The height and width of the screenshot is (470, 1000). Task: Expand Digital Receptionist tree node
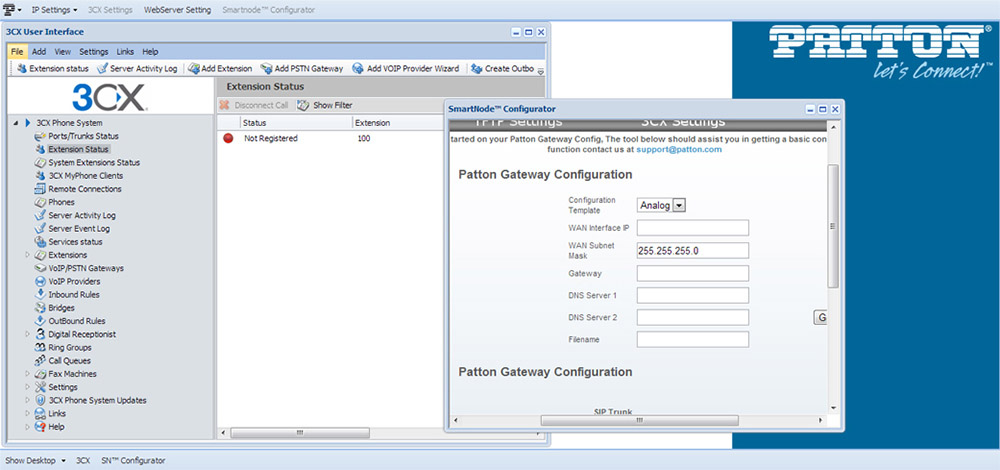27,334
